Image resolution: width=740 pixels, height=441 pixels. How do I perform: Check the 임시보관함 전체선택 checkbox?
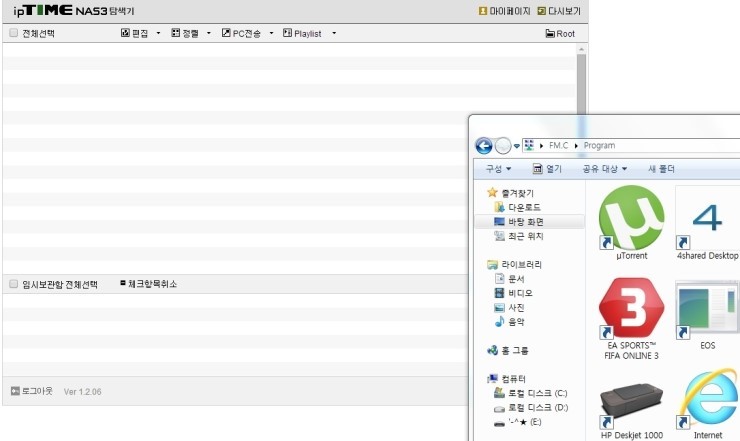click(x=14, y=284)
